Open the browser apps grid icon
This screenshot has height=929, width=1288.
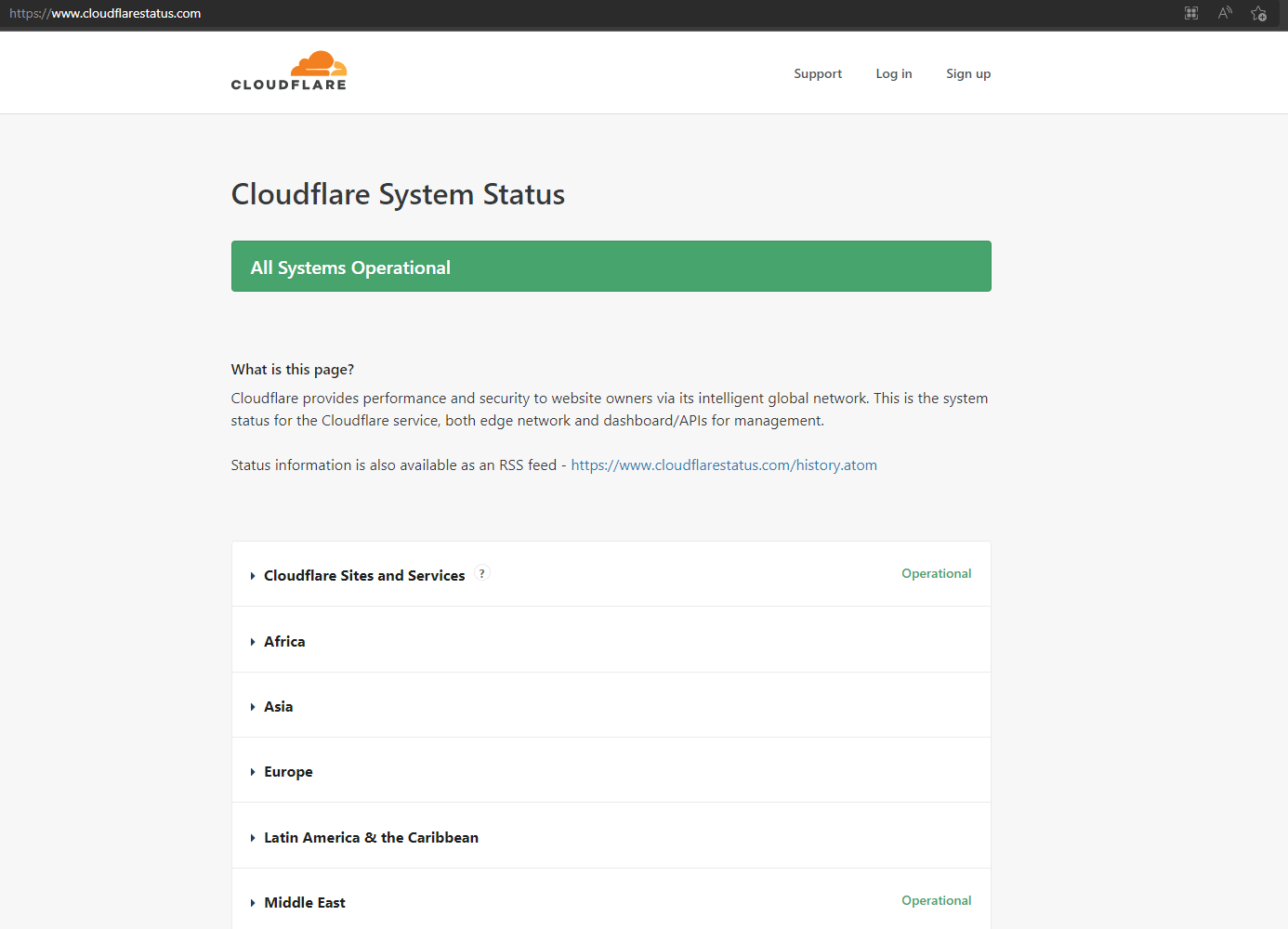coord(1191,13)
